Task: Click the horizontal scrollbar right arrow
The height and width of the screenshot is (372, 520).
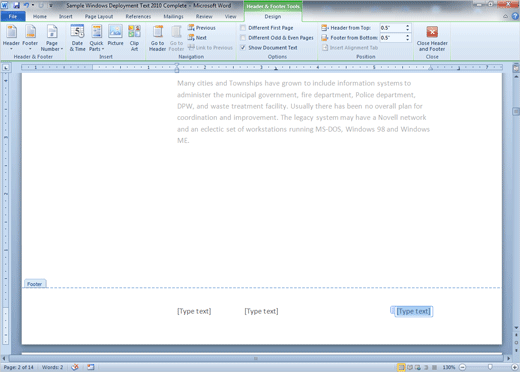Action: click(509, 359)
